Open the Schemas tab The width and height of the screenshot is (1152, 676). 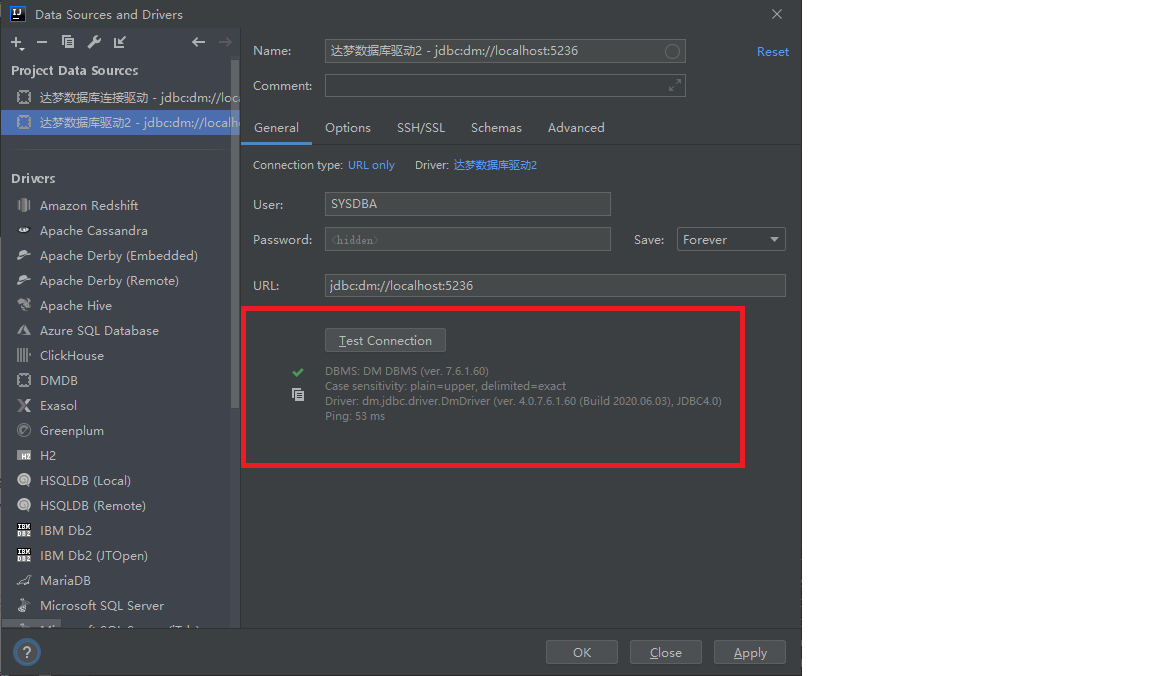496,127
